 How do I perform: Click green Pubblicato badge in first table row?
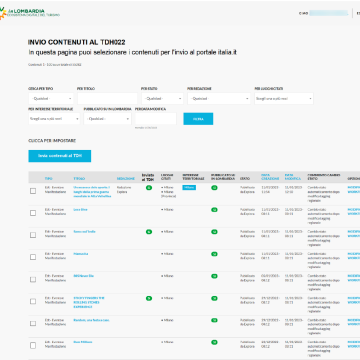[214, 188]
